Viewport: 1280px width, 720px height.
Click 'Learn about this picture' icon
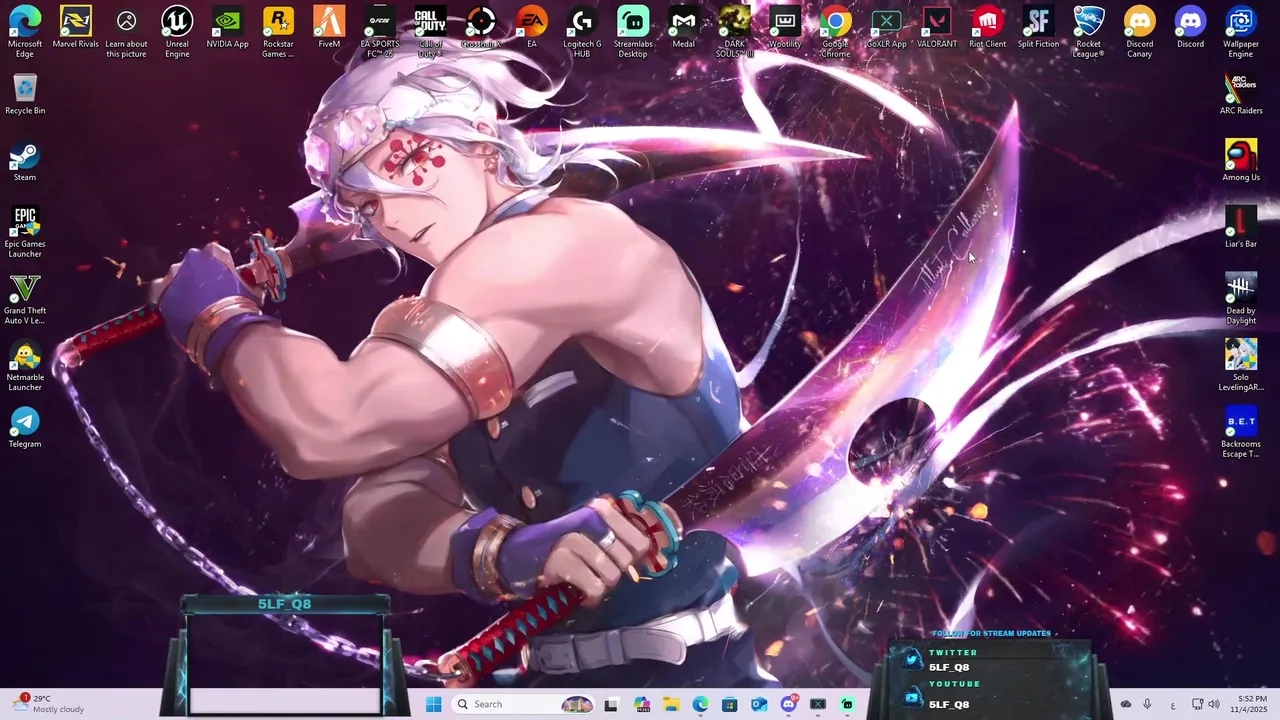[126, 31]
